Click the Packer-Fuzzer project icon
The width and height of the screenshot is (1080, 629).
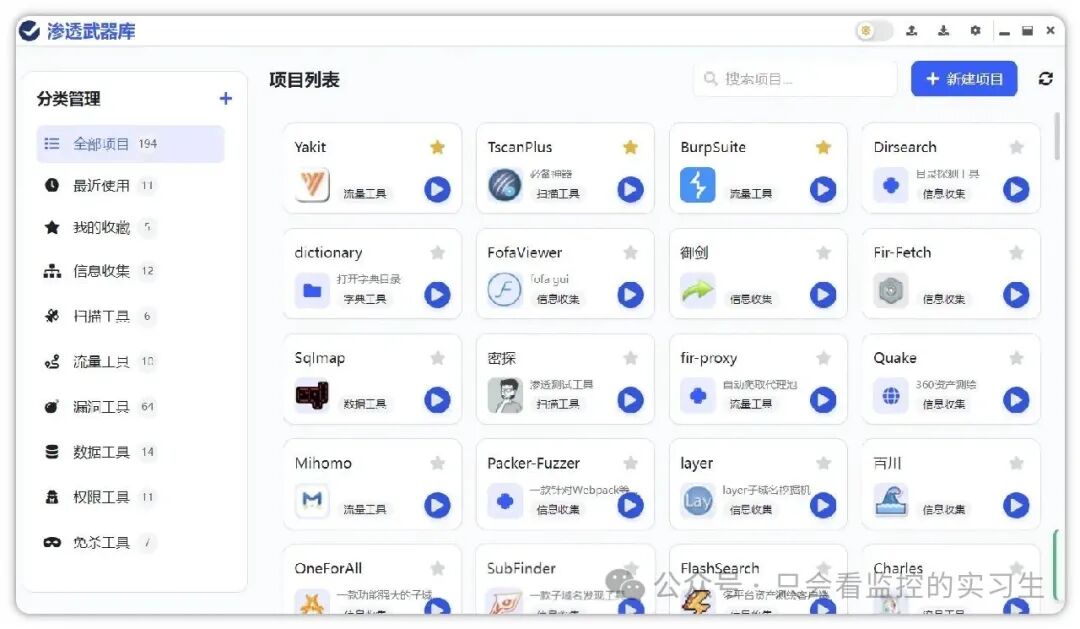tap(505, 501)
